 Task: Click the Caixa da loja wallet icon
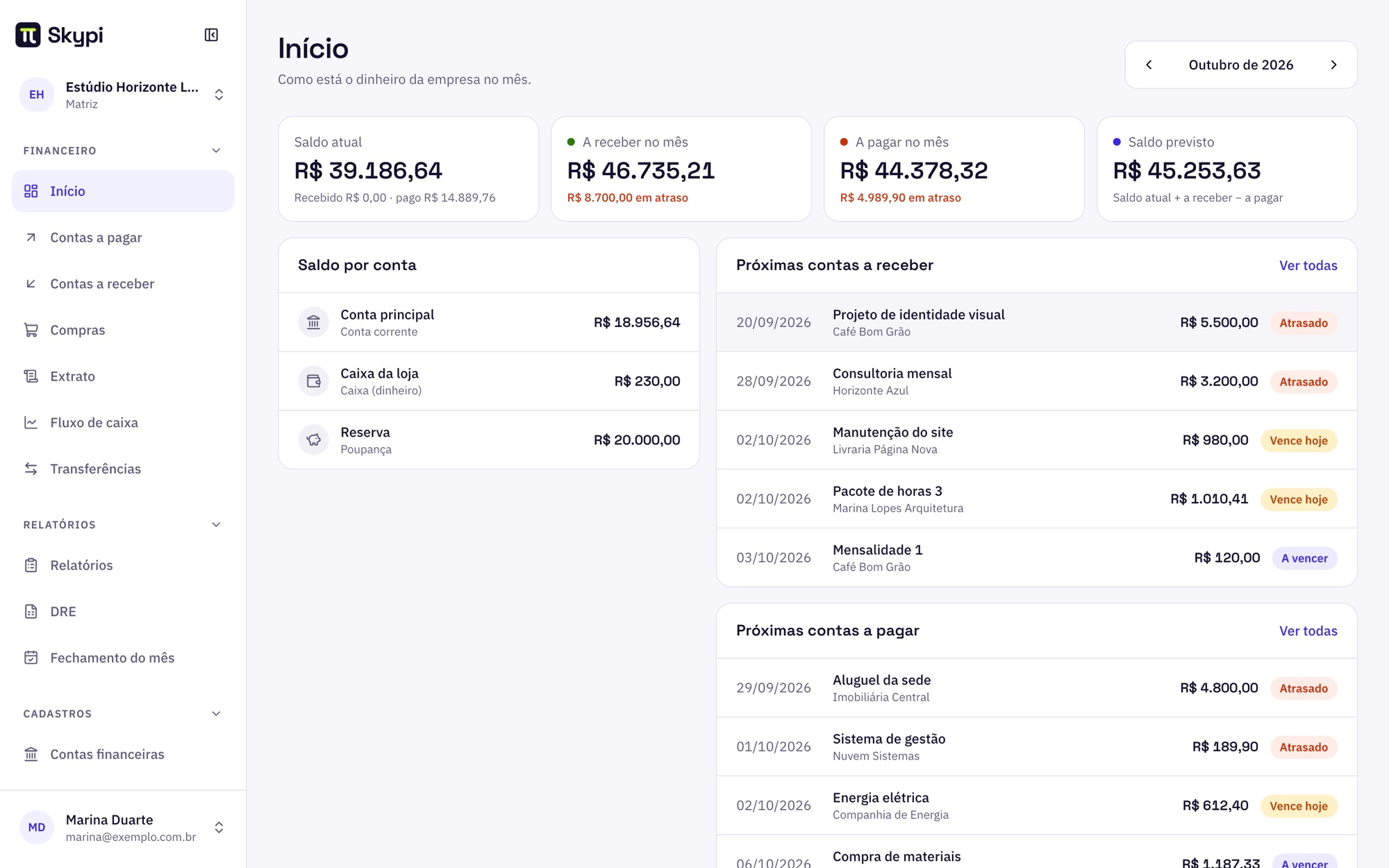point(314,381)
